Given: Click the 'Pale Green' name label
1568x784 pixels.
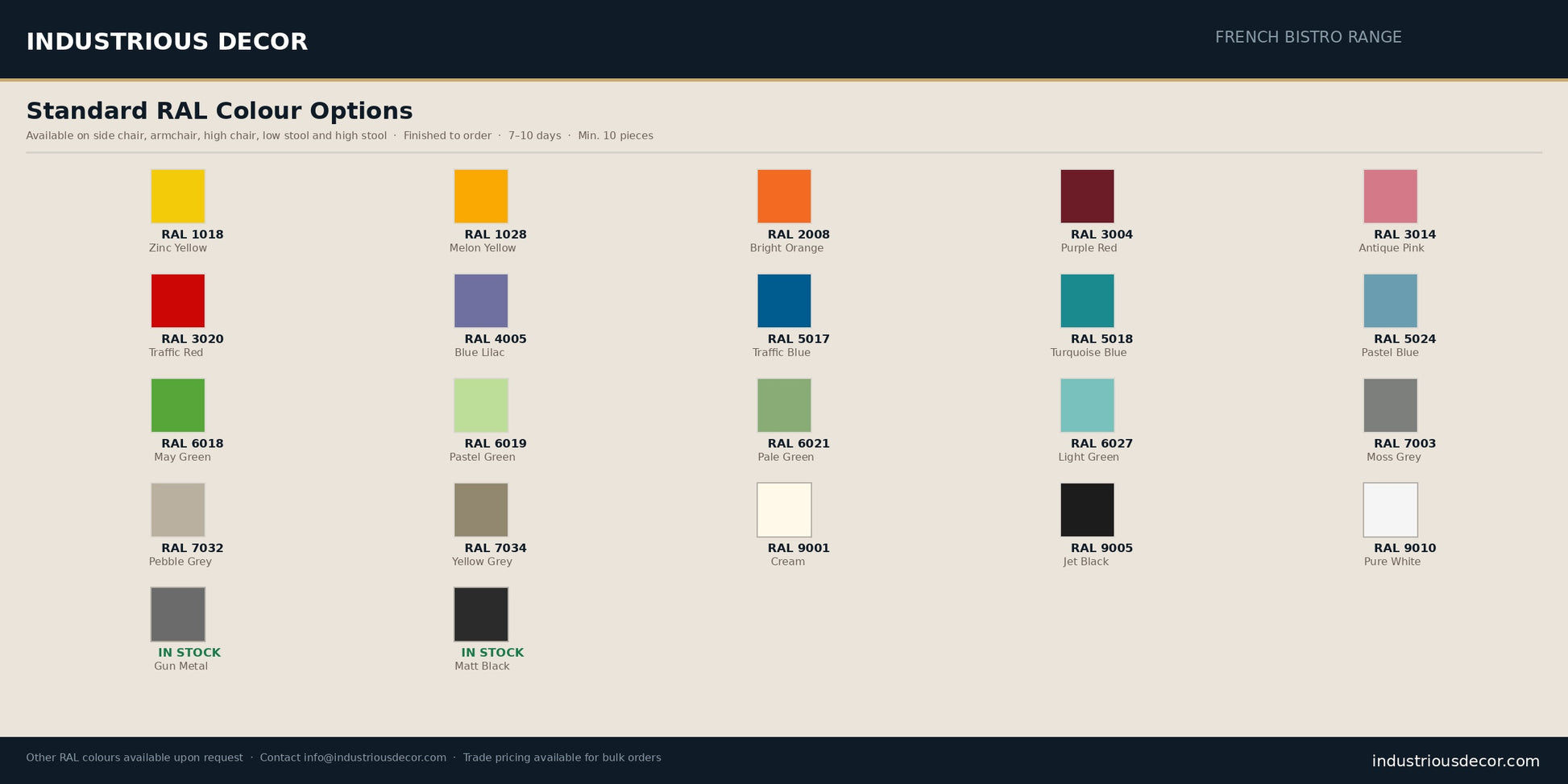Looking at the screenshot, I should [786, 457].
